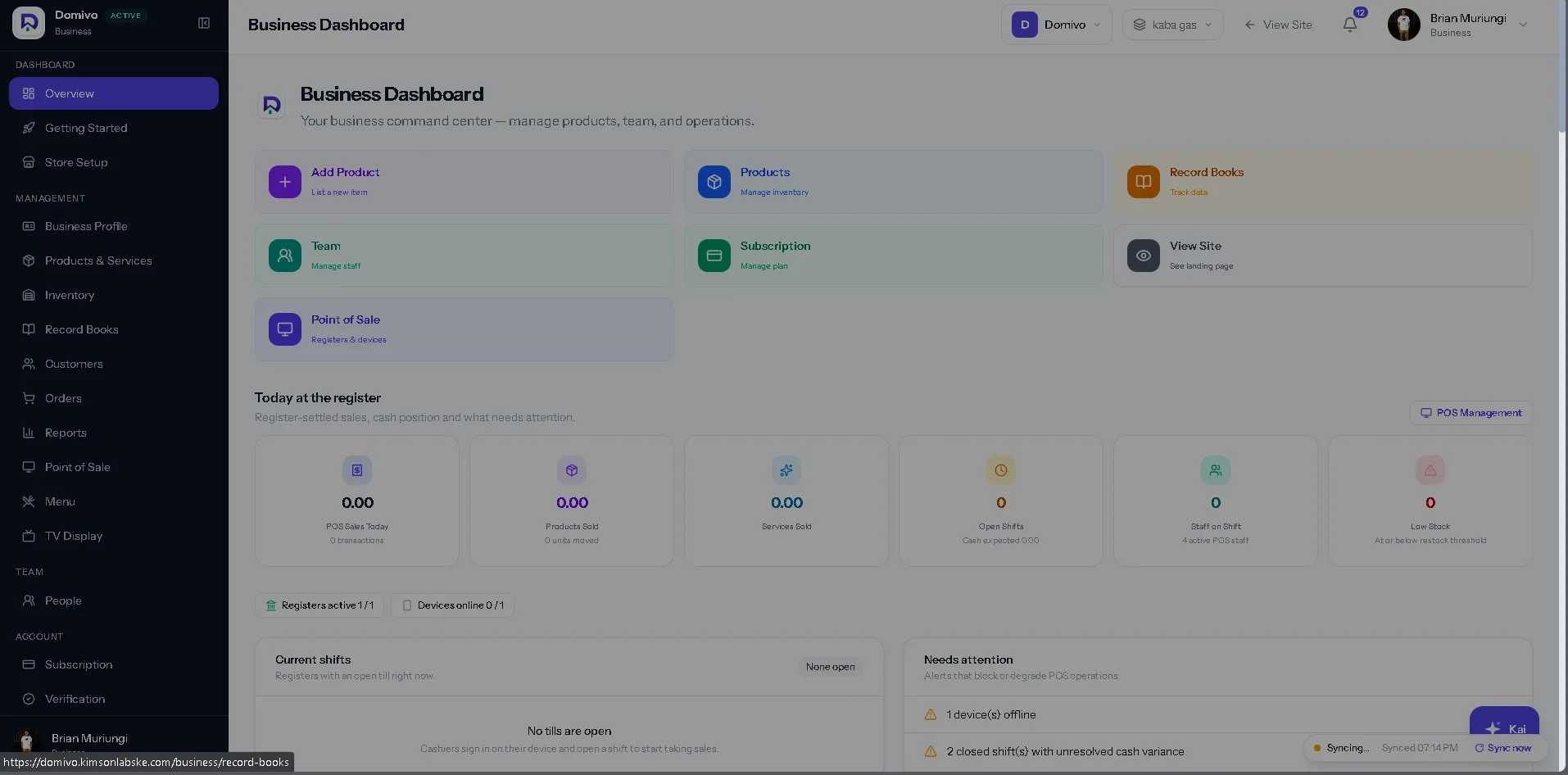Image resolution: width=1568 pixels, height=775 pixels.
Task: Click the Staff on Shift icon
Action: tap(1216, 470)
